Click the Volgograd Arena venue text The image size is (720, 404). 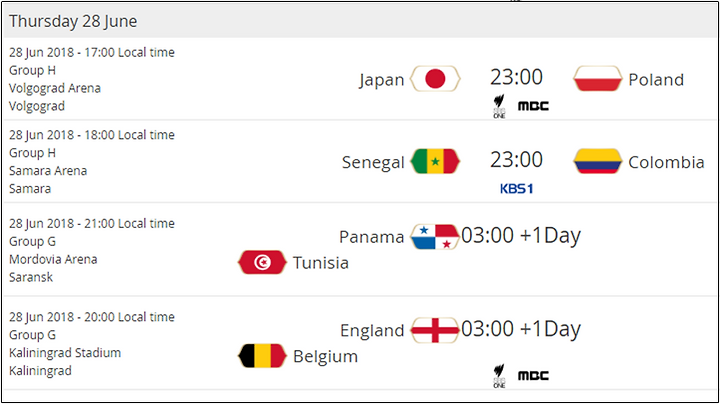click(x=55, y=88)
